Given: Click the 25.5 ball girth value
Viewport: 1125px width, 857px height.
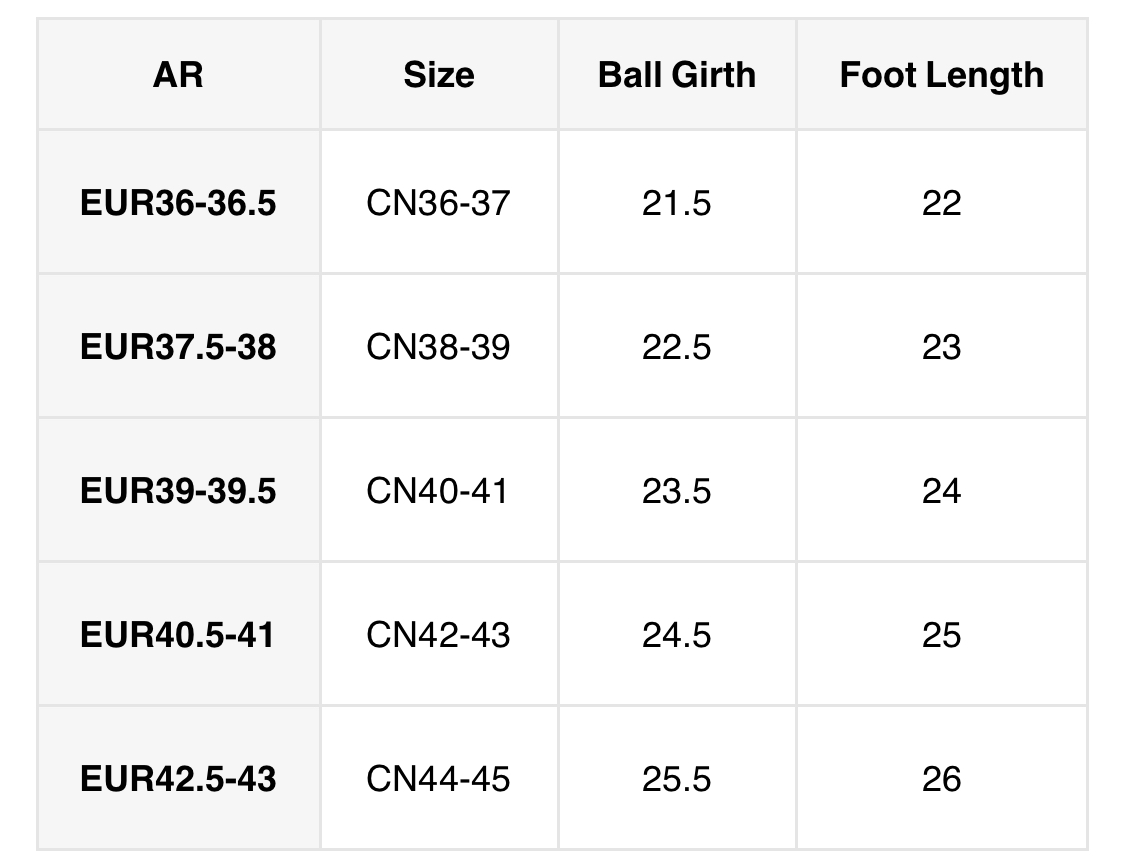Looking at the screenshot, I should (x=677, y=779).
